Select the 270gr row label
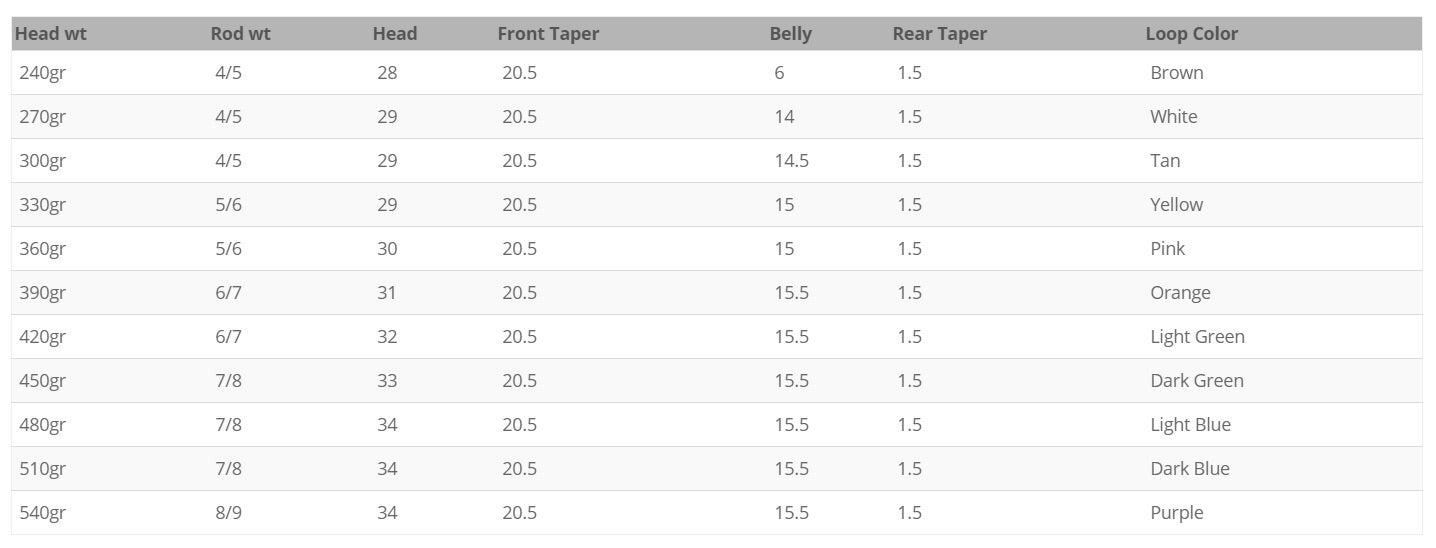 click(42, 117)
